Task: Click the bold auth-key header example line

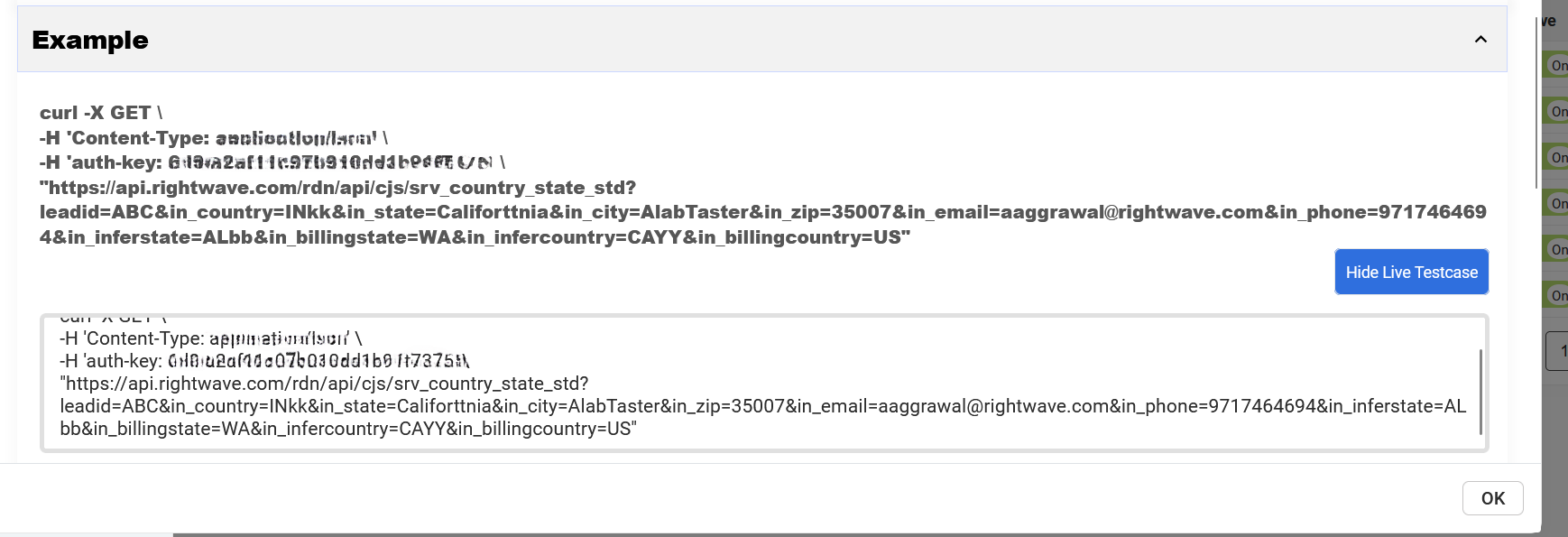Action: (x=271, y=162)
